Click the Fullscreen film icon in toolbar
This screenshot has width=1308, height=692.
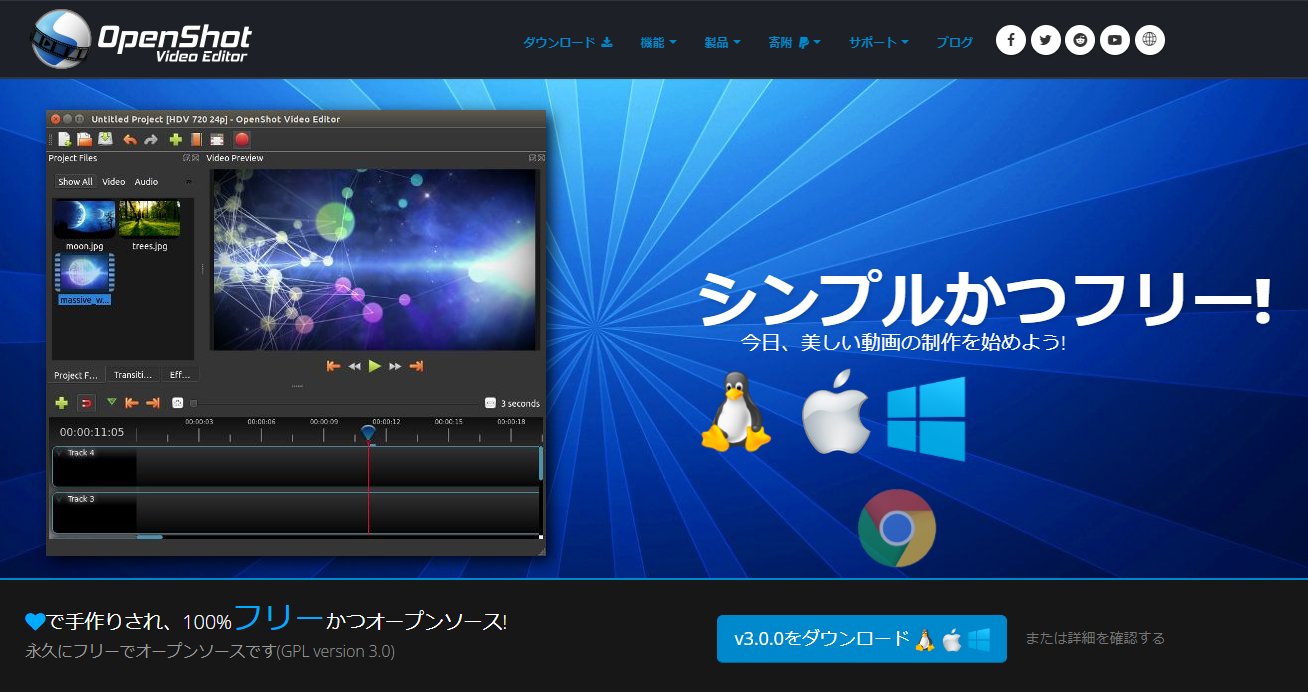216,140
